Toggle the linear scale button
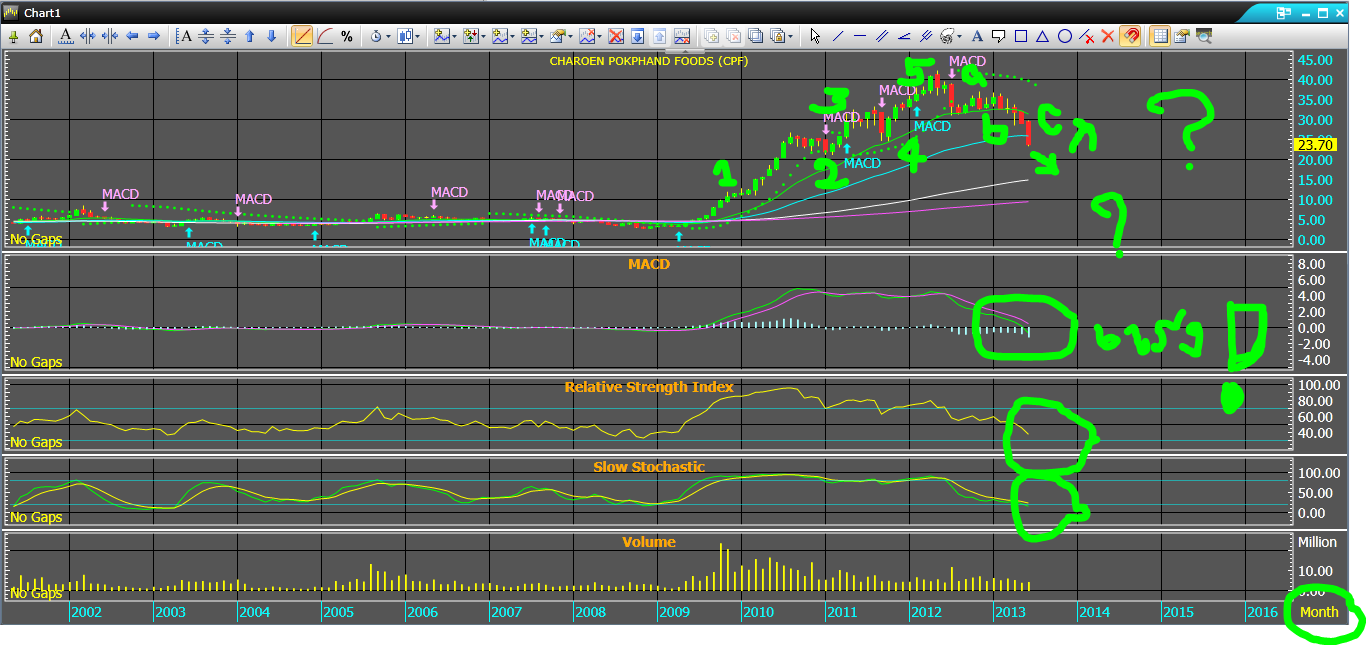 click(x=302, y=36)
